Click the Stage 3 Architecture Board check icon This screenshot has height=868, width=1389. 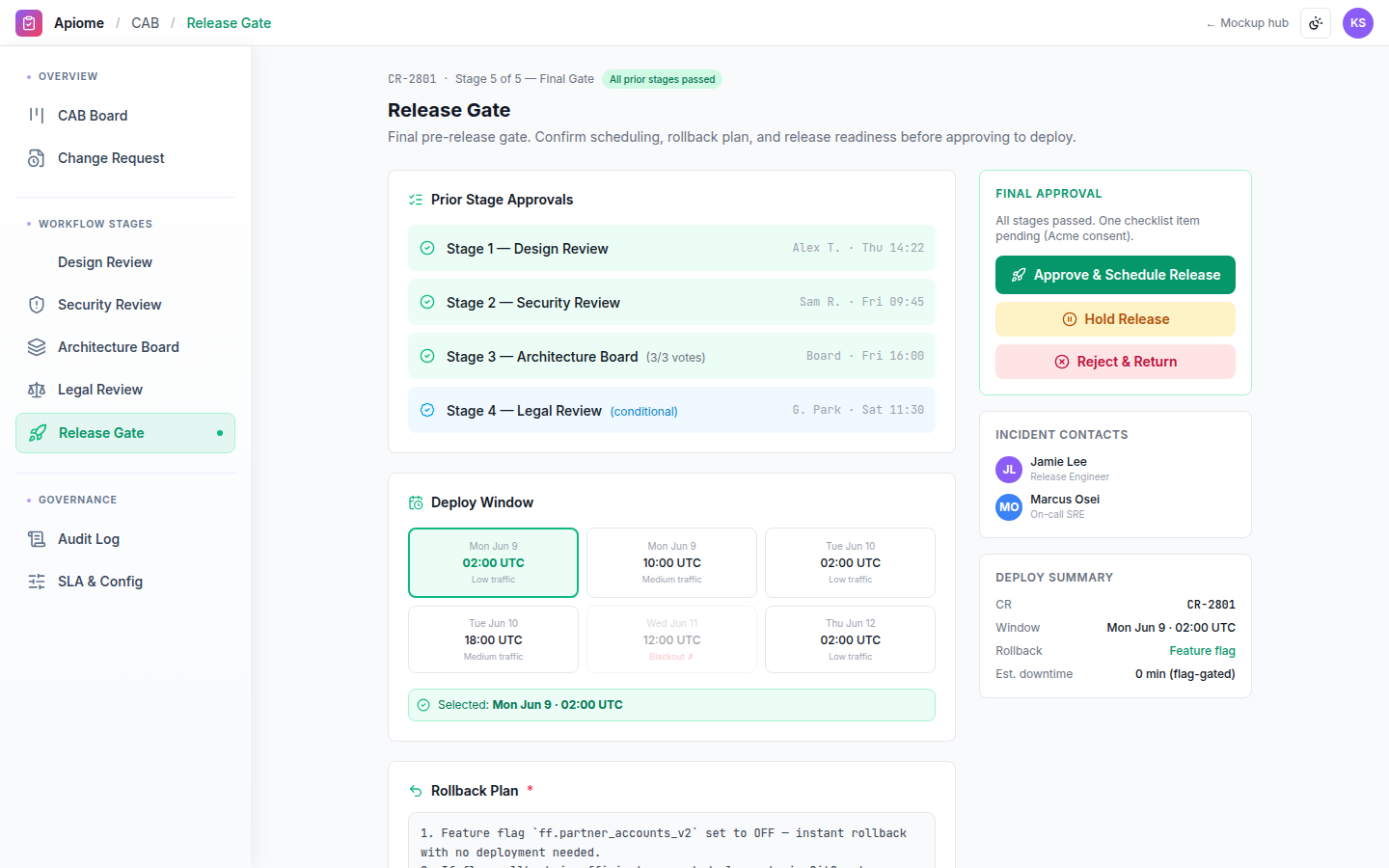click(427, 356)
